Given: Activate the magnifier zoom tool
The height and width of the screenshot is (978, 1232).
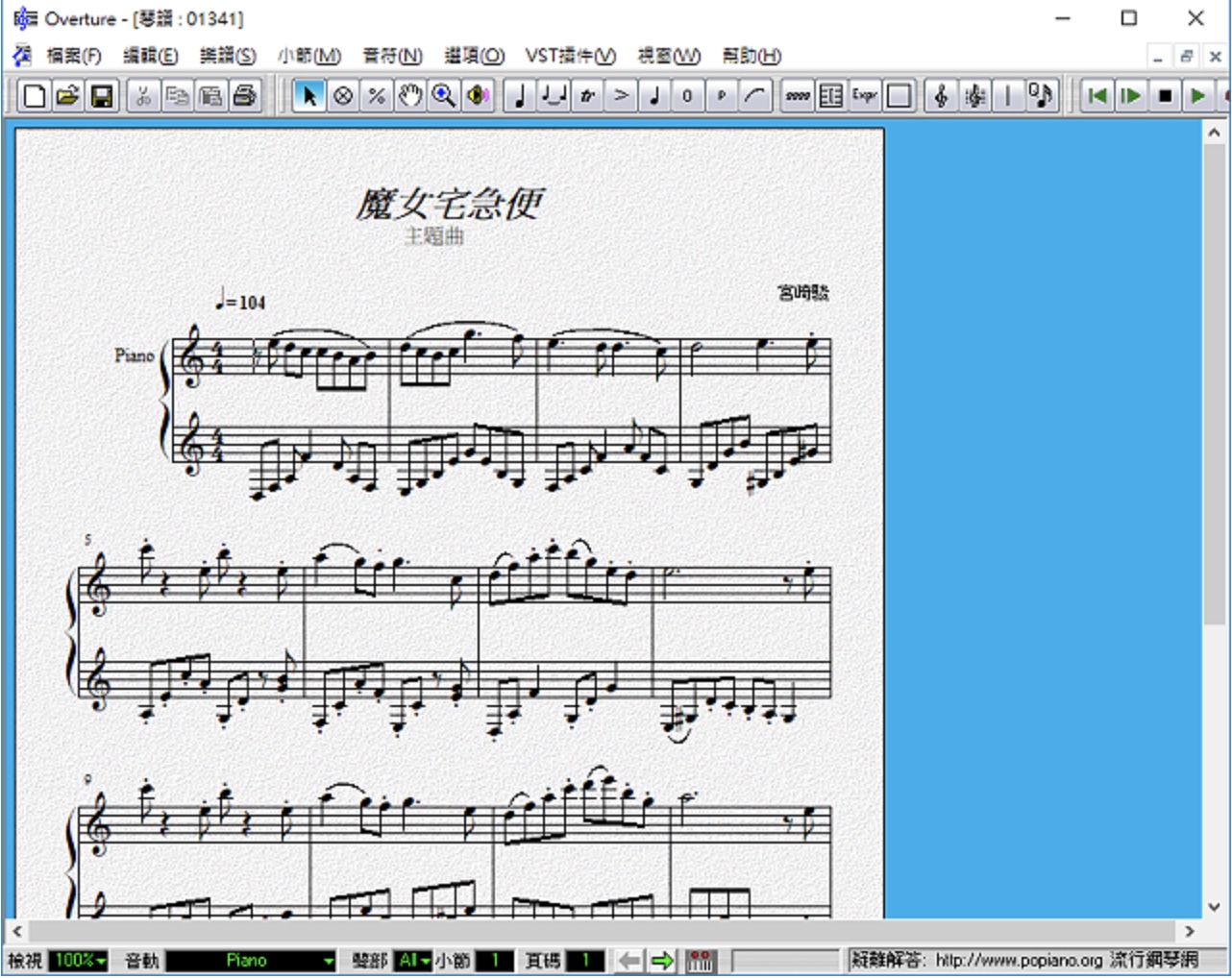Looking at the screenshot, I should [x=444, y=96].
